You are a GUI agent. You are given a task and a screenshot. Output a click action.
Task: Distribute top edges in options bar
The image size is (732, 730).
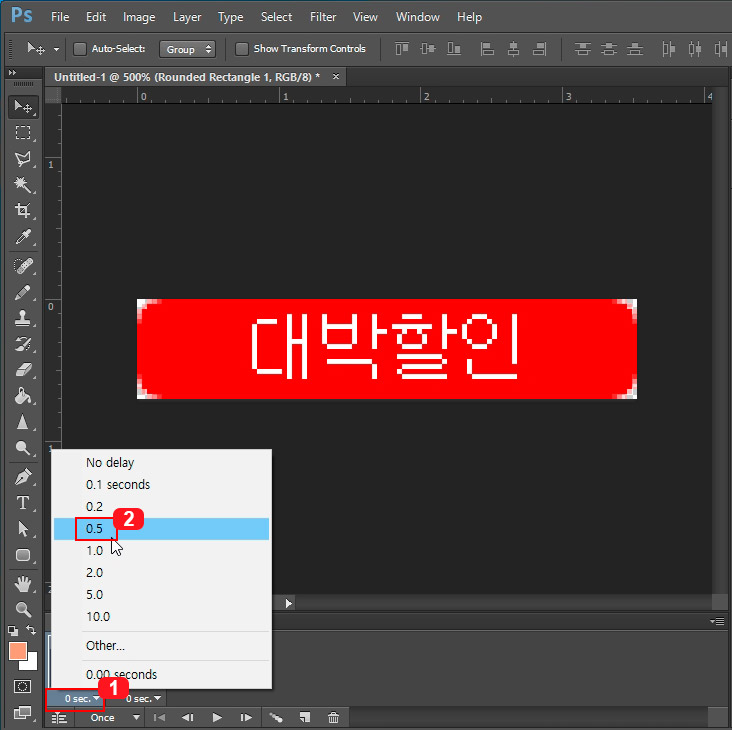tap(582, 49)
